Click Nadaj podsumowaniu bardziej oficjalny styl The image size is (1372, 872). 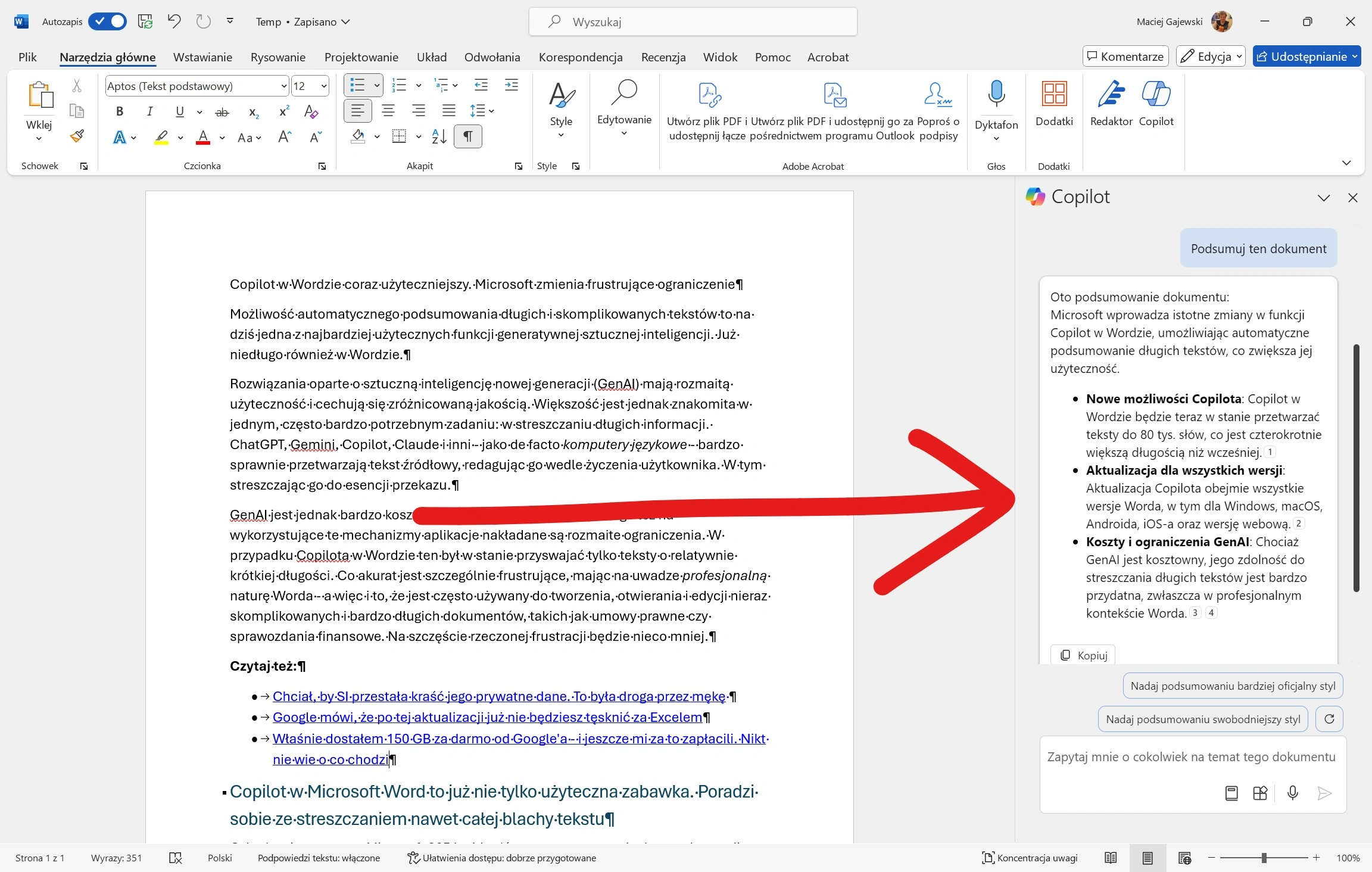1233,686
